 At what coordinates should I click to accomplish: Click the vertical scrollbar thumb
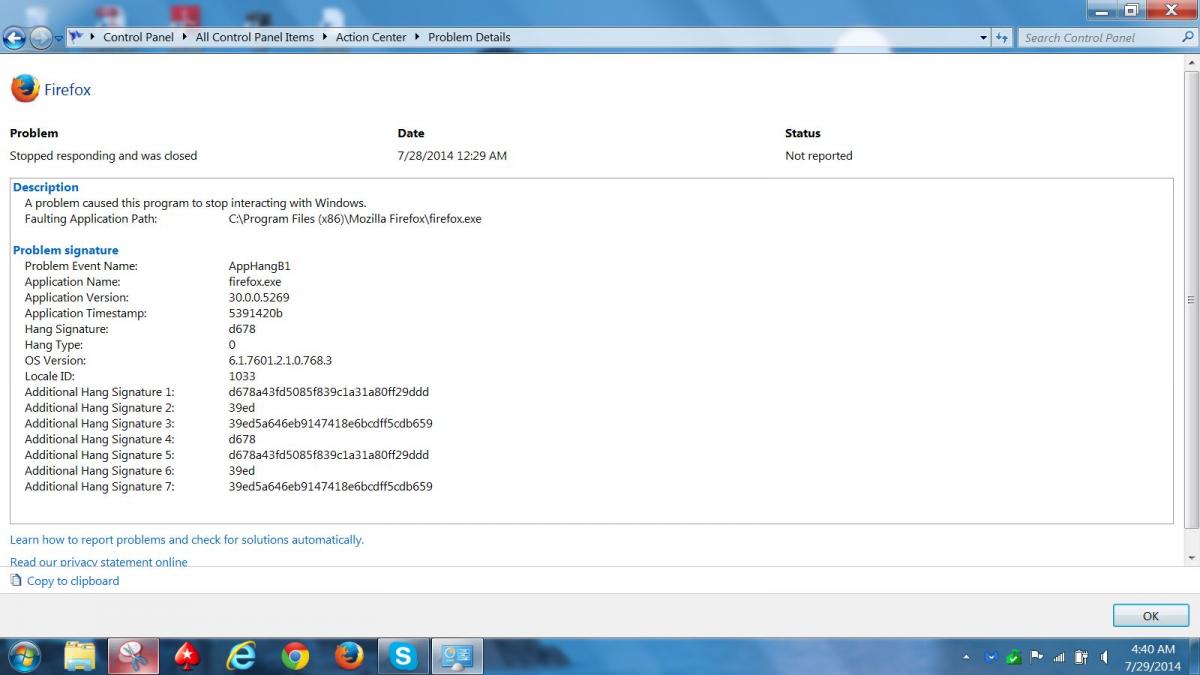pyautogui.click(x=1191, y=300)
